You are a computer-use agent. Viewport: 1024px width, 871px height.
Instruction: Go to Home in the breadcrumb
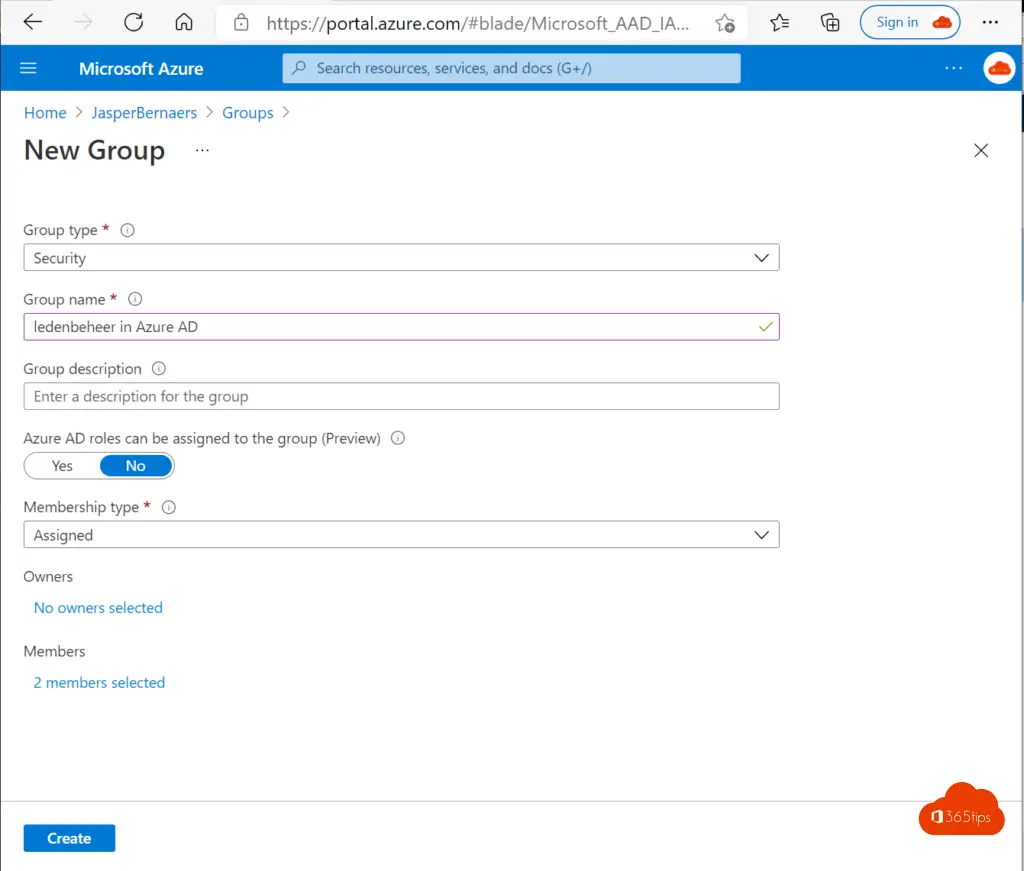click(x=45, y=112)
